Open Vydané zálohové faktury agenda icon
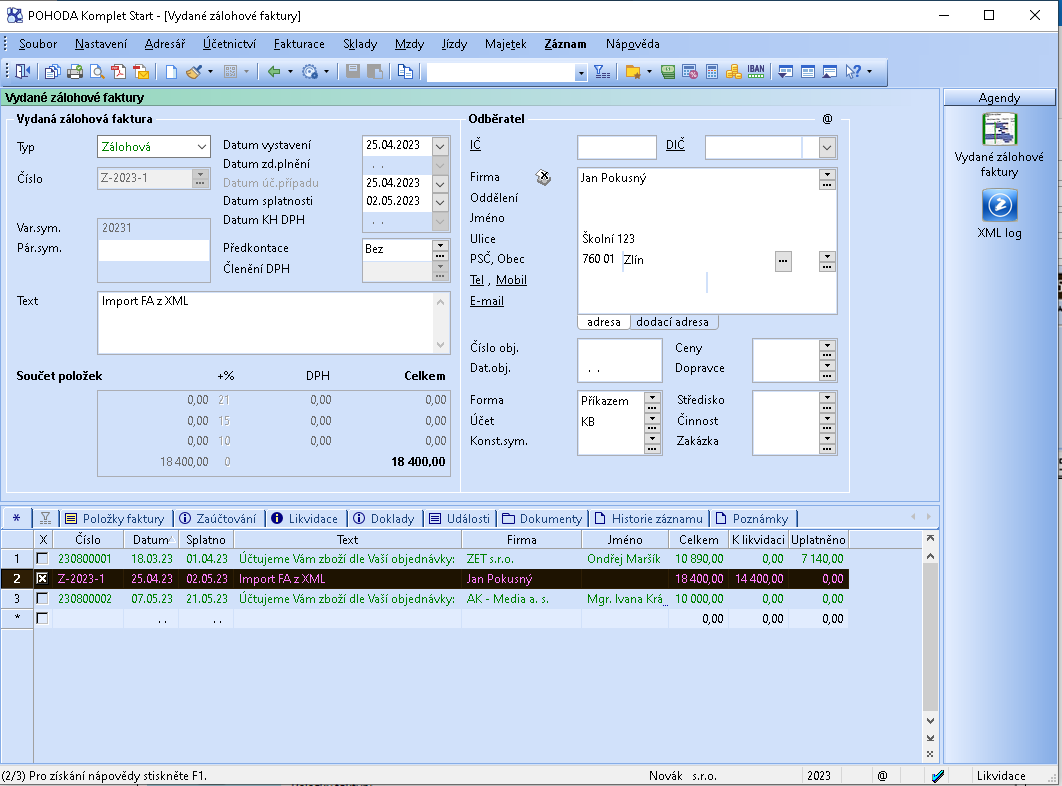Viewport: 1062px width, 786px height. [x=1000, y=129]
